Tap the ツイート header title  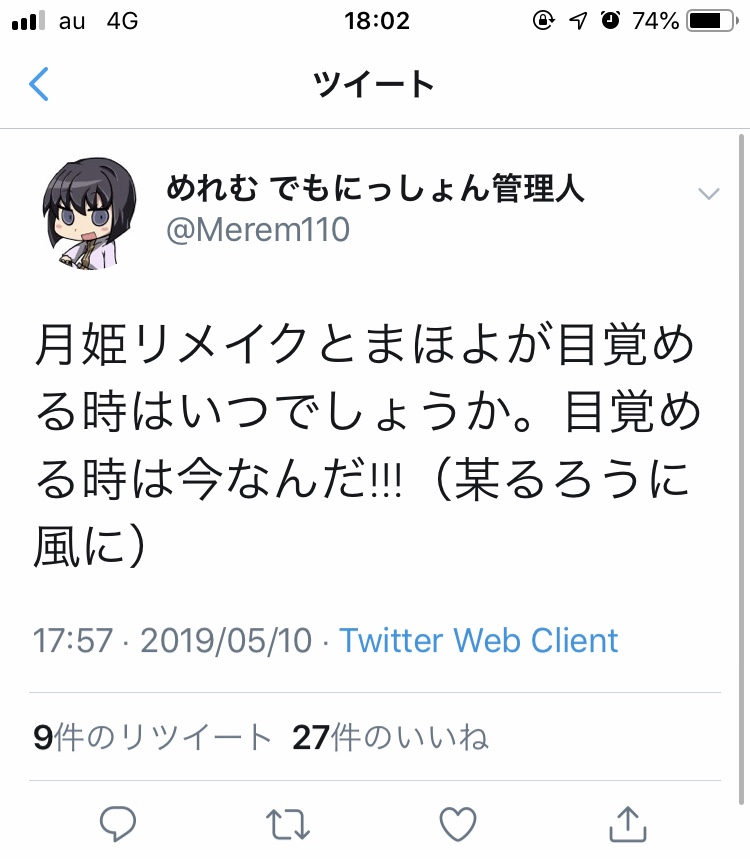click(374, 84)
